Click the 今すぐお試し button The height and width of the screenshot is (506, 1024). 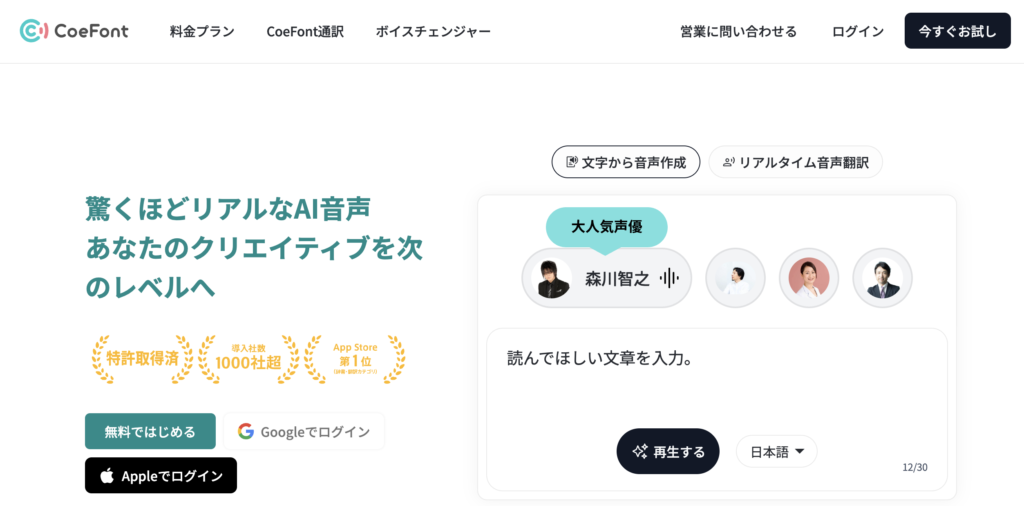click(957, 31)
